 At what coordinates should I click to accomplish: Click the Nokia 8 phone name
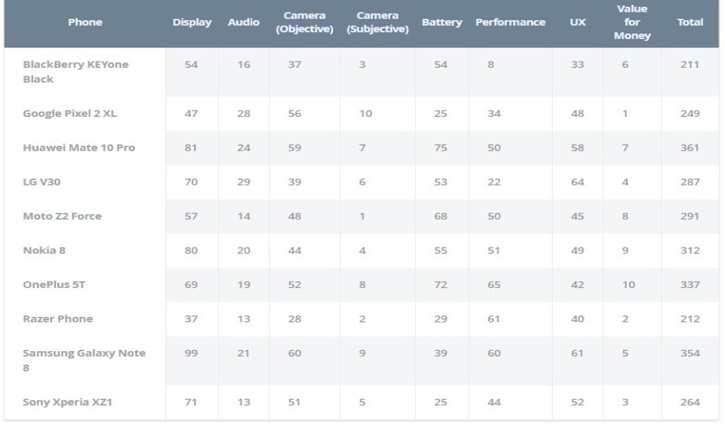click(44, 250)
